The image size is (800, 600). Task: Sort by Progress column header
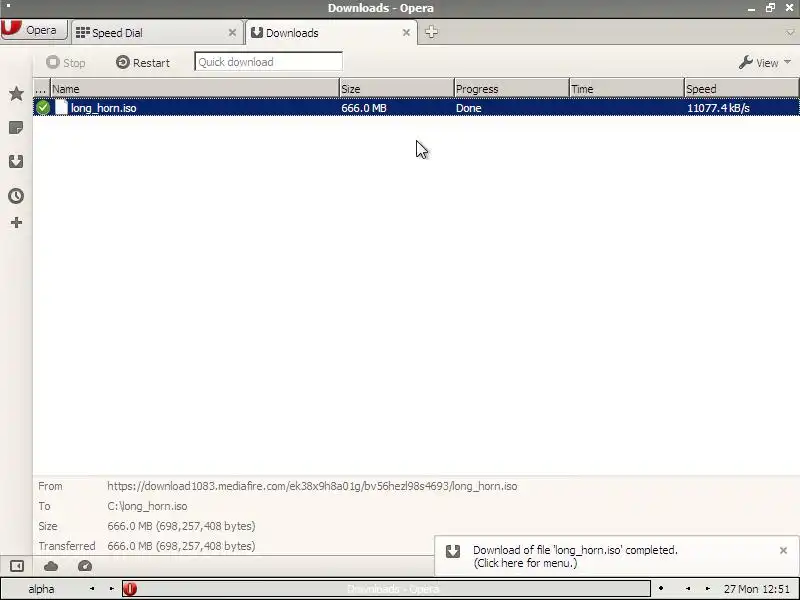512,88
